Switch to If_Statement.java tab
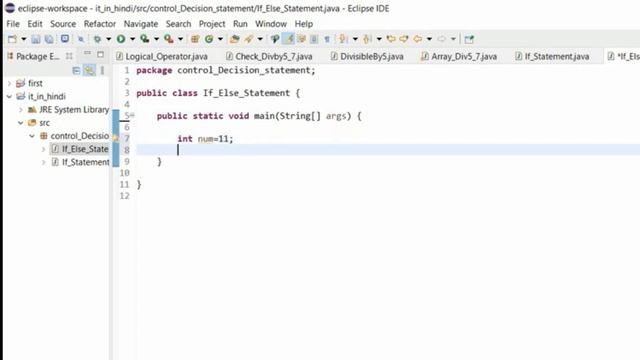Viewport: 640px width, 360px height. pos(552,56)
